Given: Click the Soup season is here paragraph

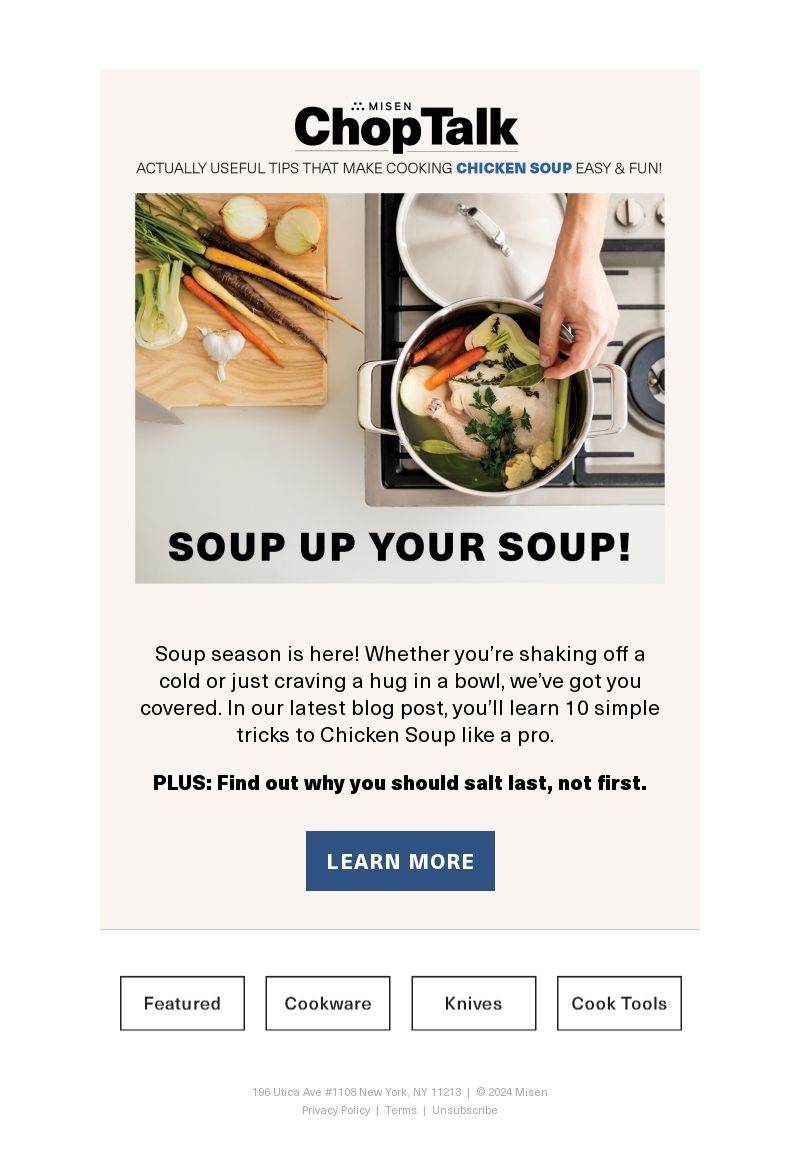Looking at the screenshot, I should 399,694.
